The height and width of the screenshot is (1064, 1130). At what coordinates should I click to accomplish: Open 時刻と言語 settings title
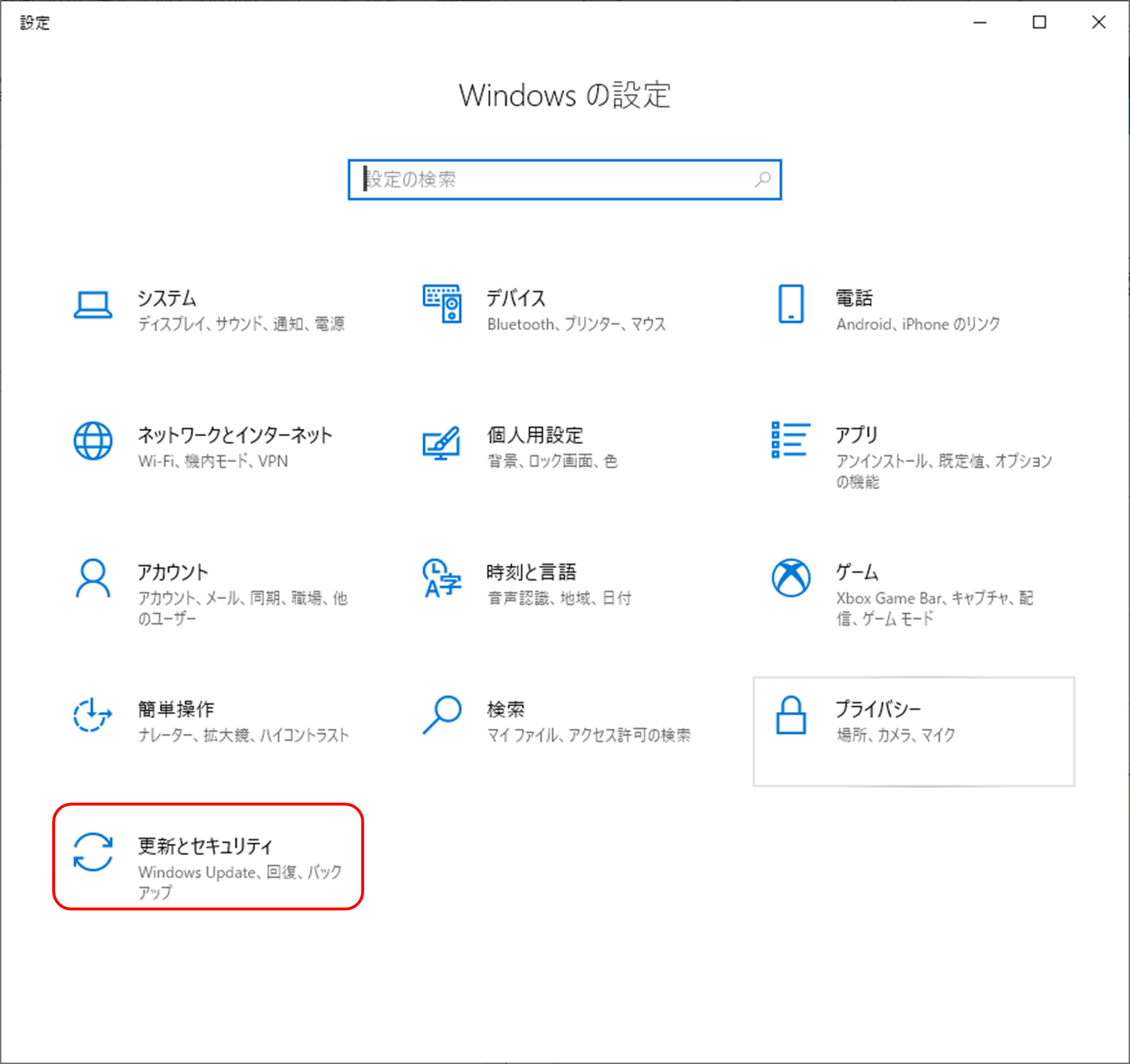[532, 573]
